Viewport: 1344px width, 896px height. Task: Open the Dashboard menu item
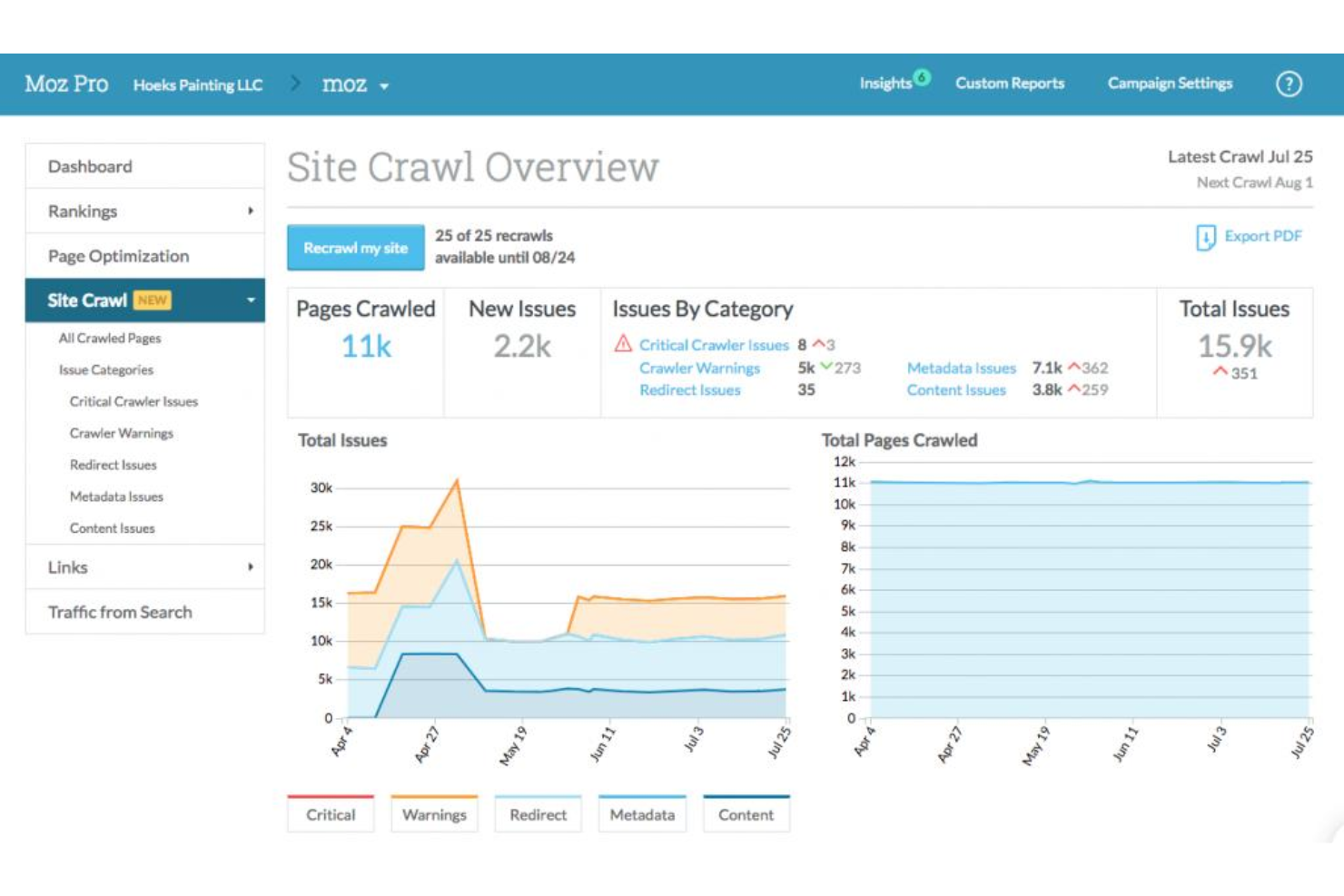[x=145, y=166]
